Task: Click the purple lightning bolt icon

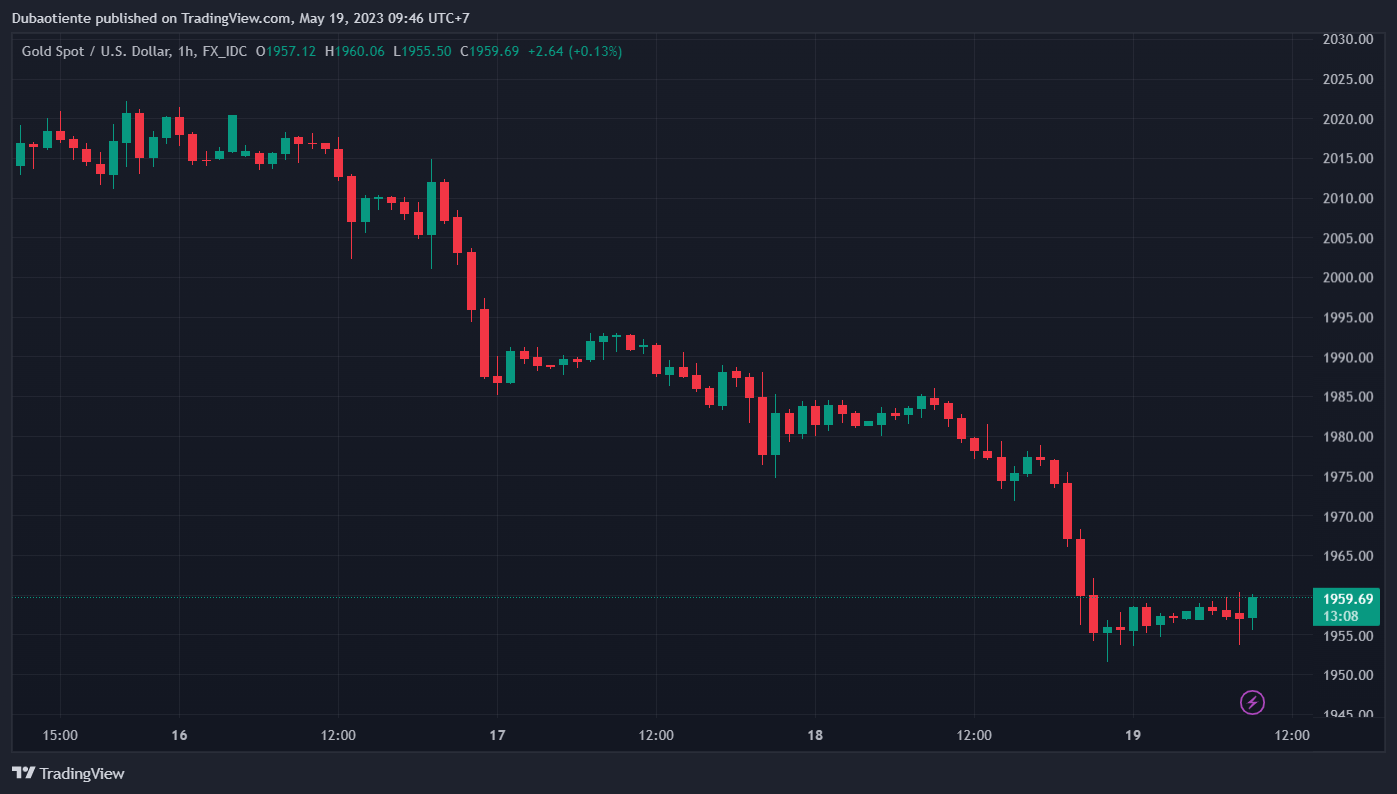Action: [1252, 702]
